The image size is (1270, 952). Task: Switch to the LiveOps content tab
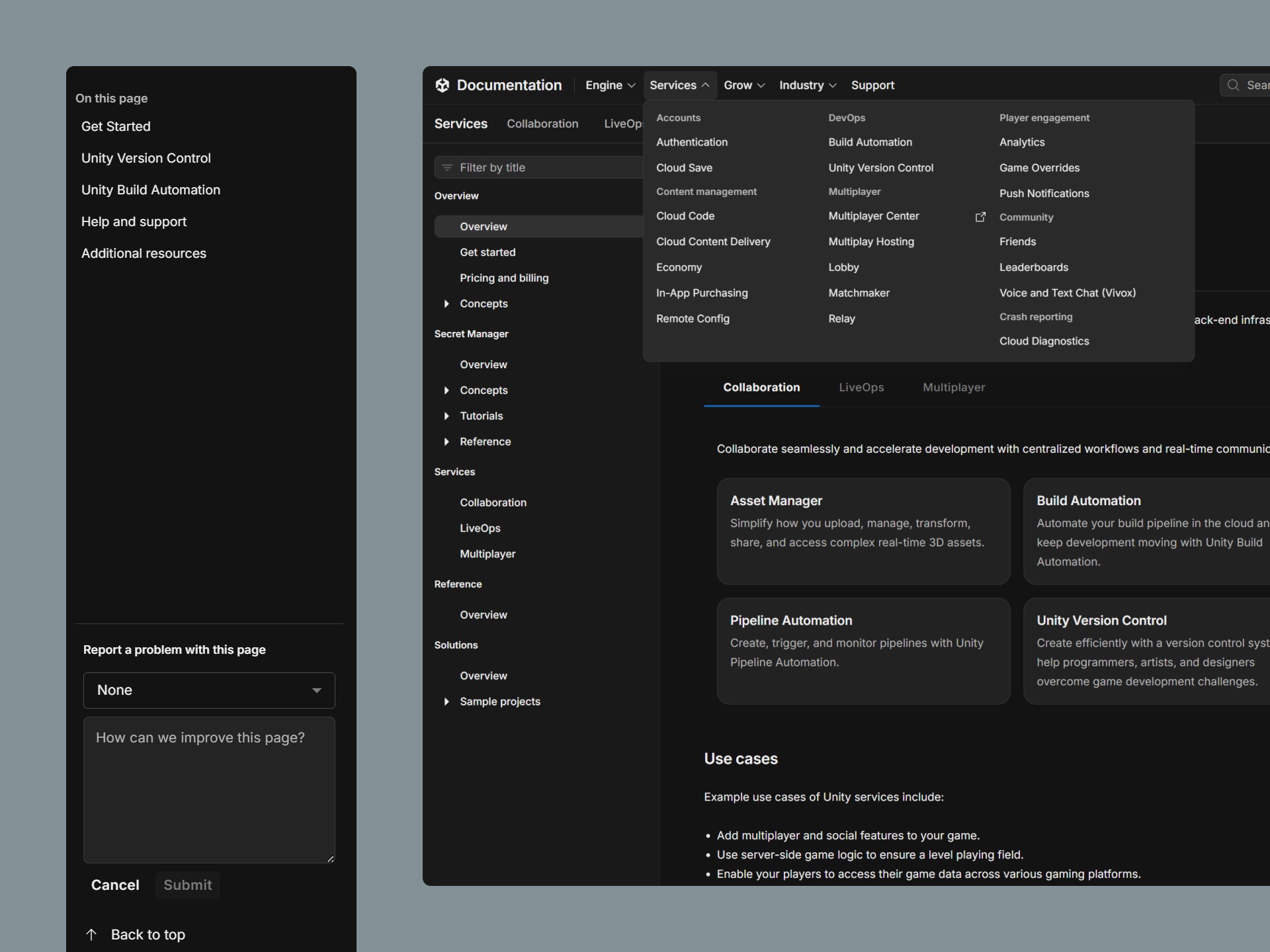pyautogui.click(x=861, y=387)
